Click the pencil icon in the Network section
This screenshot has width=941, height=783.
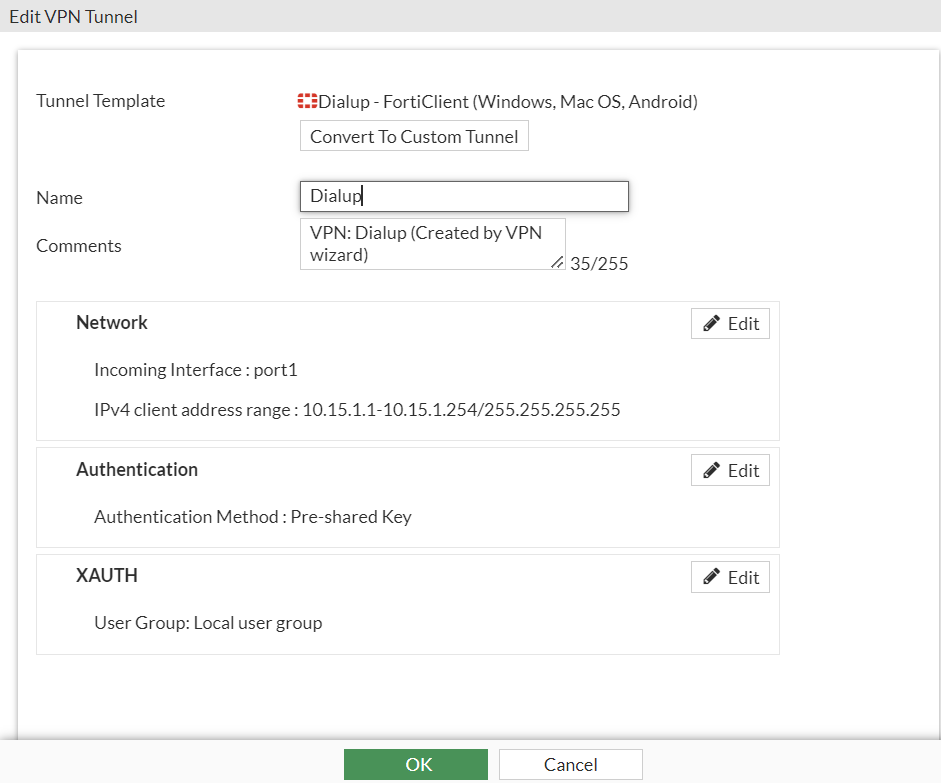pos(712,324)
